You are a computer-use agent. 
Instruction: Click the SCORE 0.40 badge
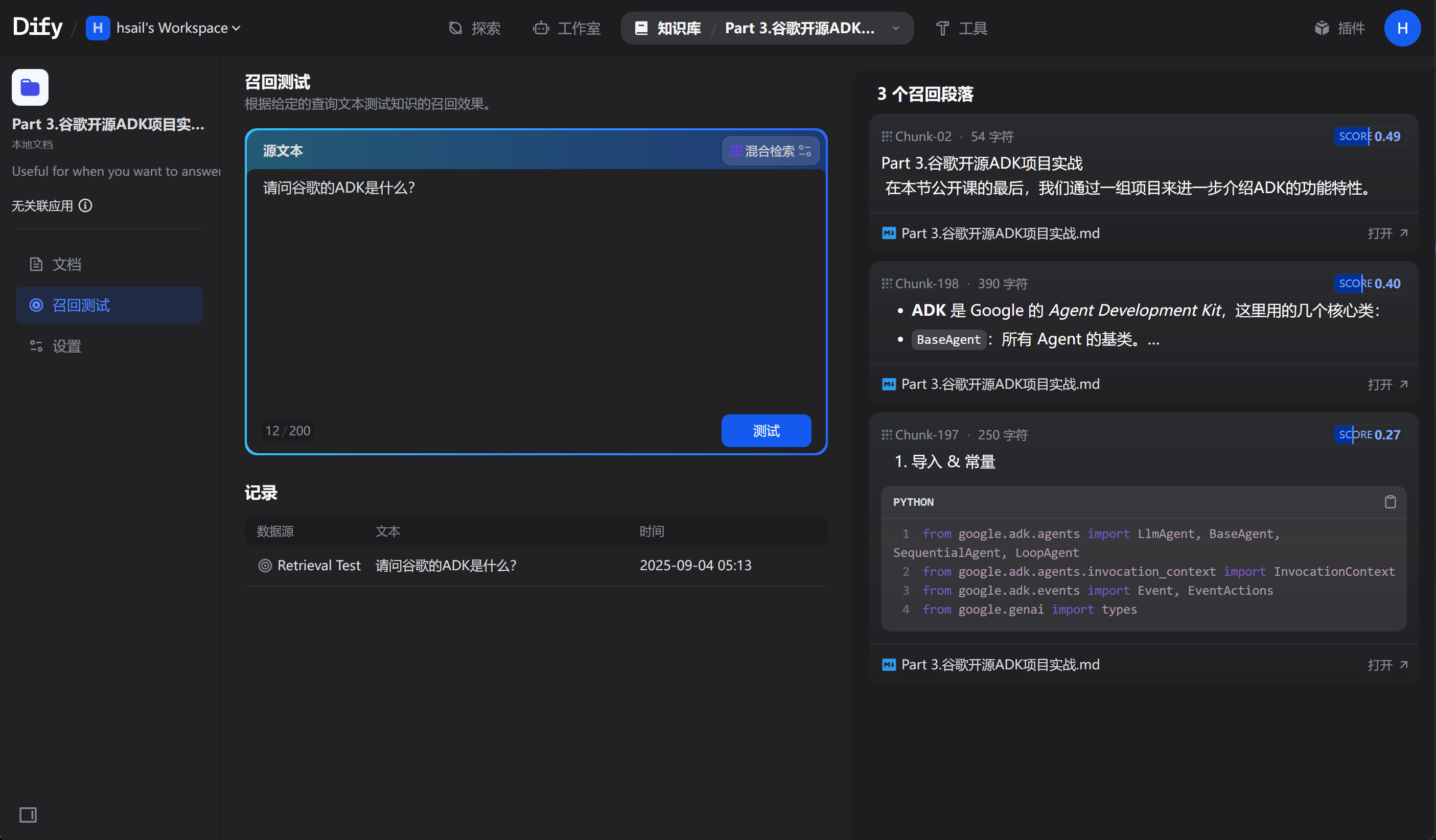click(1370, 283)
